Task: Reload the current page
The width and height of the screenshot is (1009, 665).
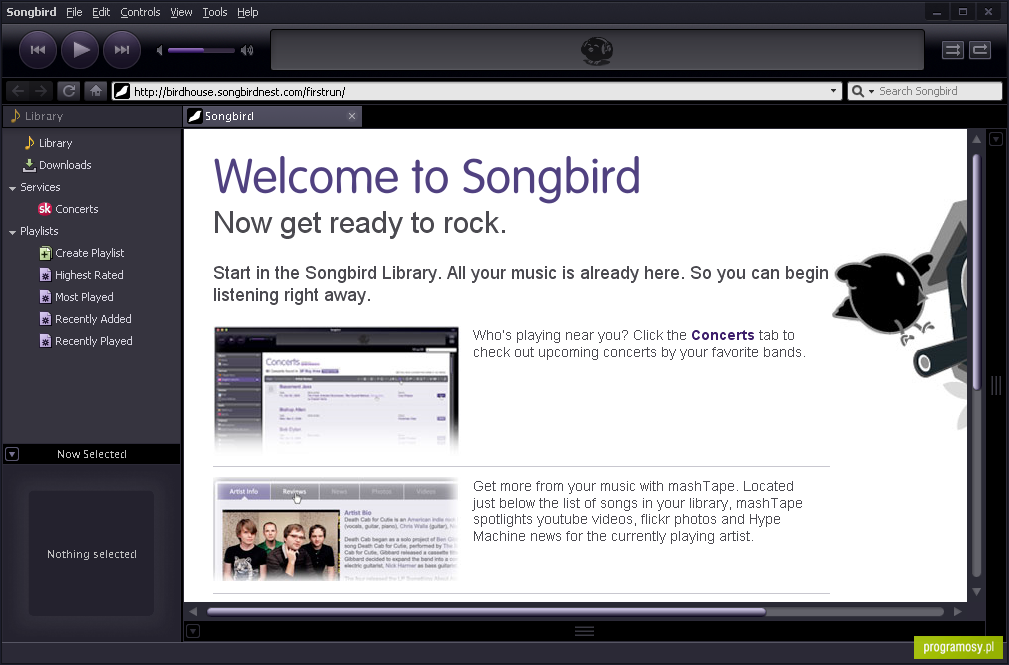Action: tap(68, 91)
